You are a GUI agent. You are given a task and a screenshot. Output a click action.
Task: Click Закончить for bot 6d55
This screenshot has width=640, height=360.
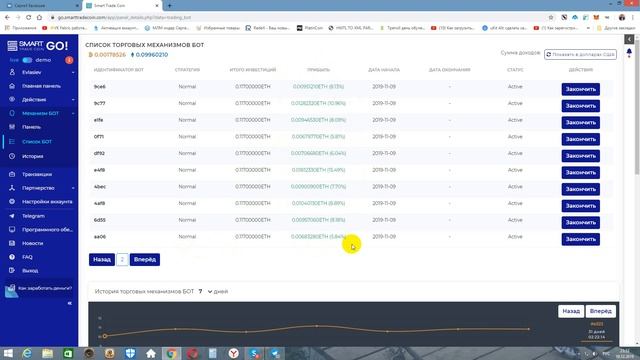[x=580, y=223]
